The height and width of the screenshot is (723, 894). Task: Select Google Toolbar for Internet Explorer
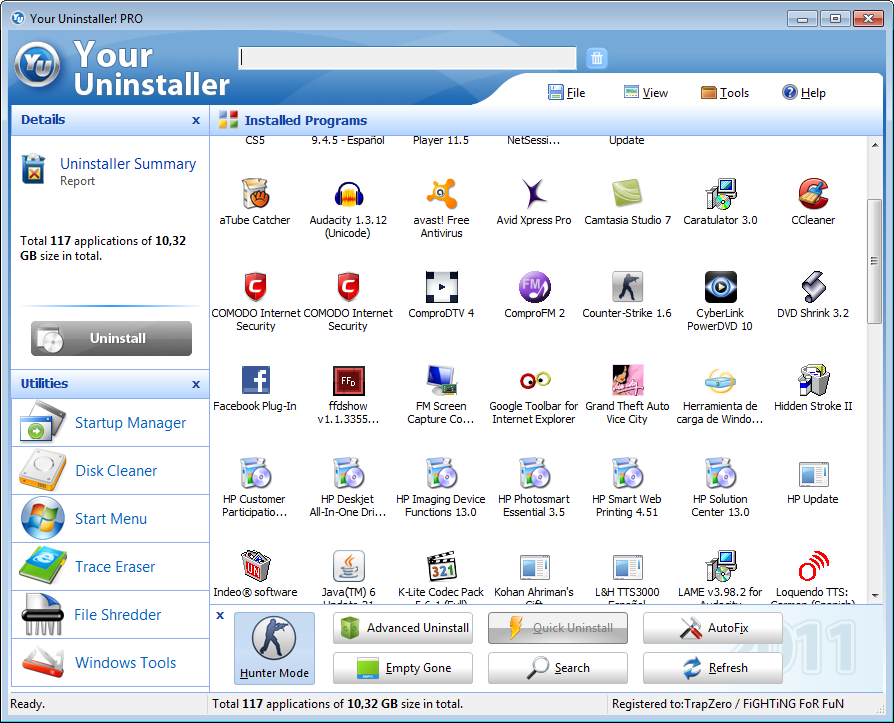point(534,380)
